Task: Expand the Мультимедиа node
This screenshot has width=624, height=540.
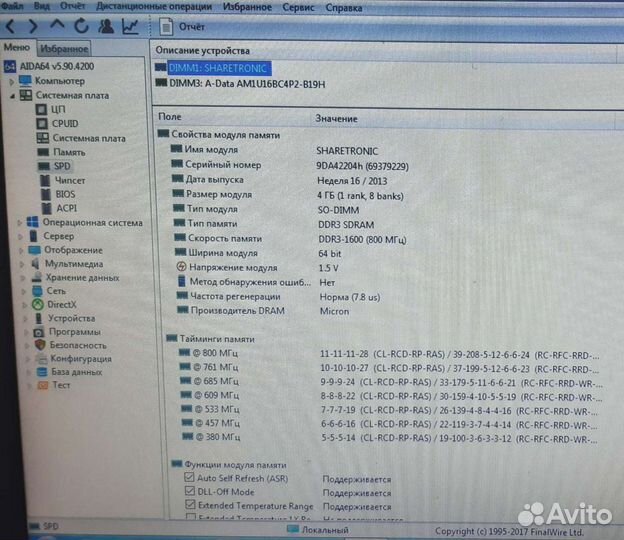Action: pos(22,264)
